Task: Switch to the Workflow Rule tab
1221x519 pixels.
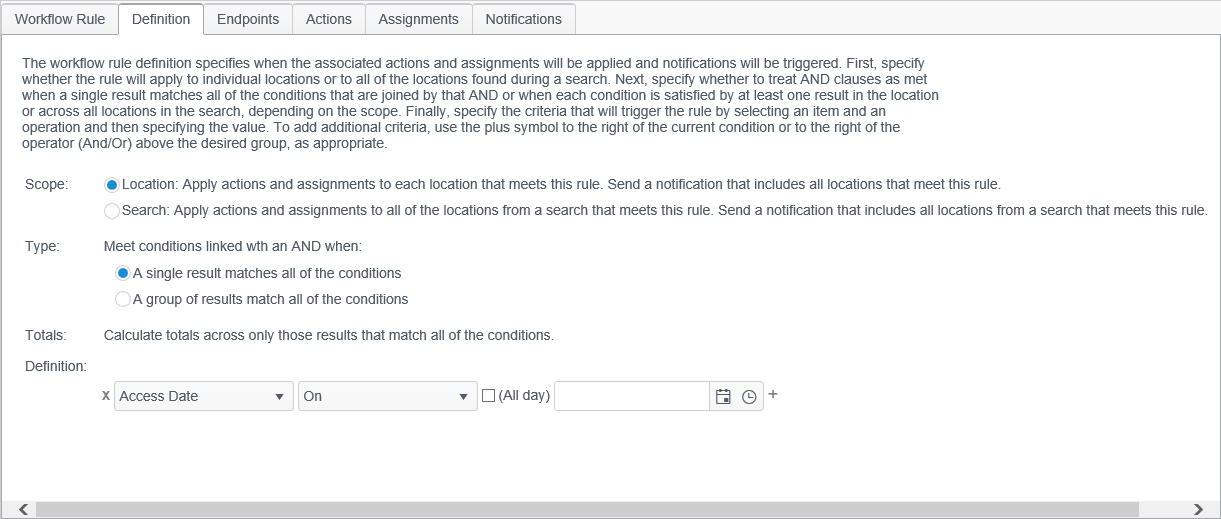Action: pyautogui.click(x=60, y=19)
